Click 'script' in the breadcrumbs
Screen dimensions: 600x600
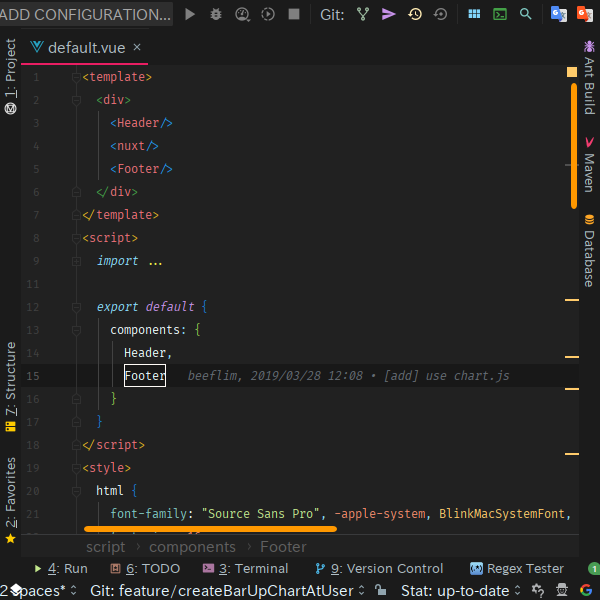(106, 547)
